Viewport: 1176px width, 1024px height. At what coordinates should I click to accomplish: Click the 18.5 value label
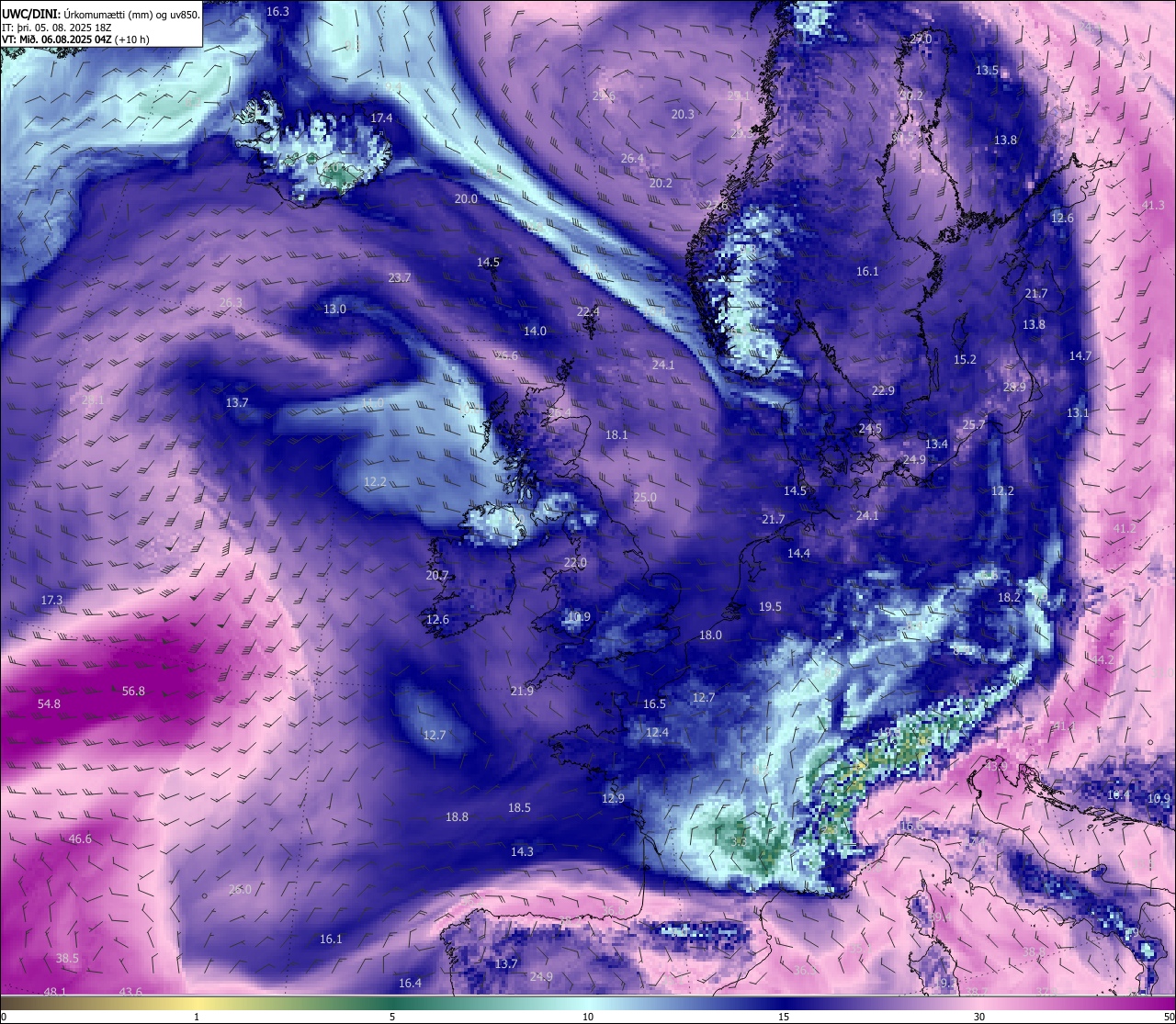(x=519, y=808)
